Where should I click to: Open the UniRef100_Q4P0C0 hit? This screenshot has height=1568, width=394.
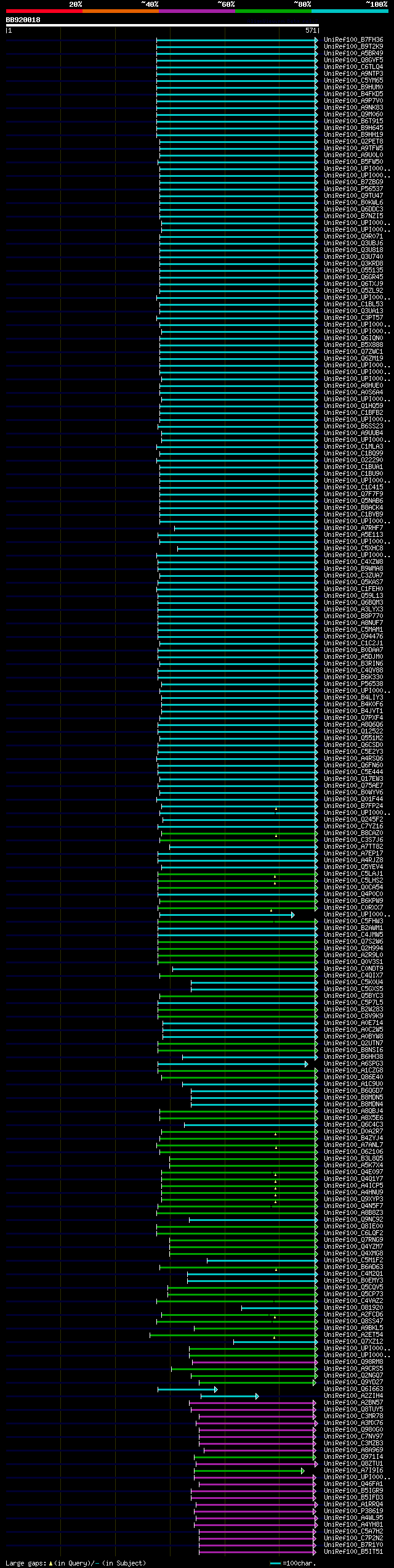click(x=353, y=894)
